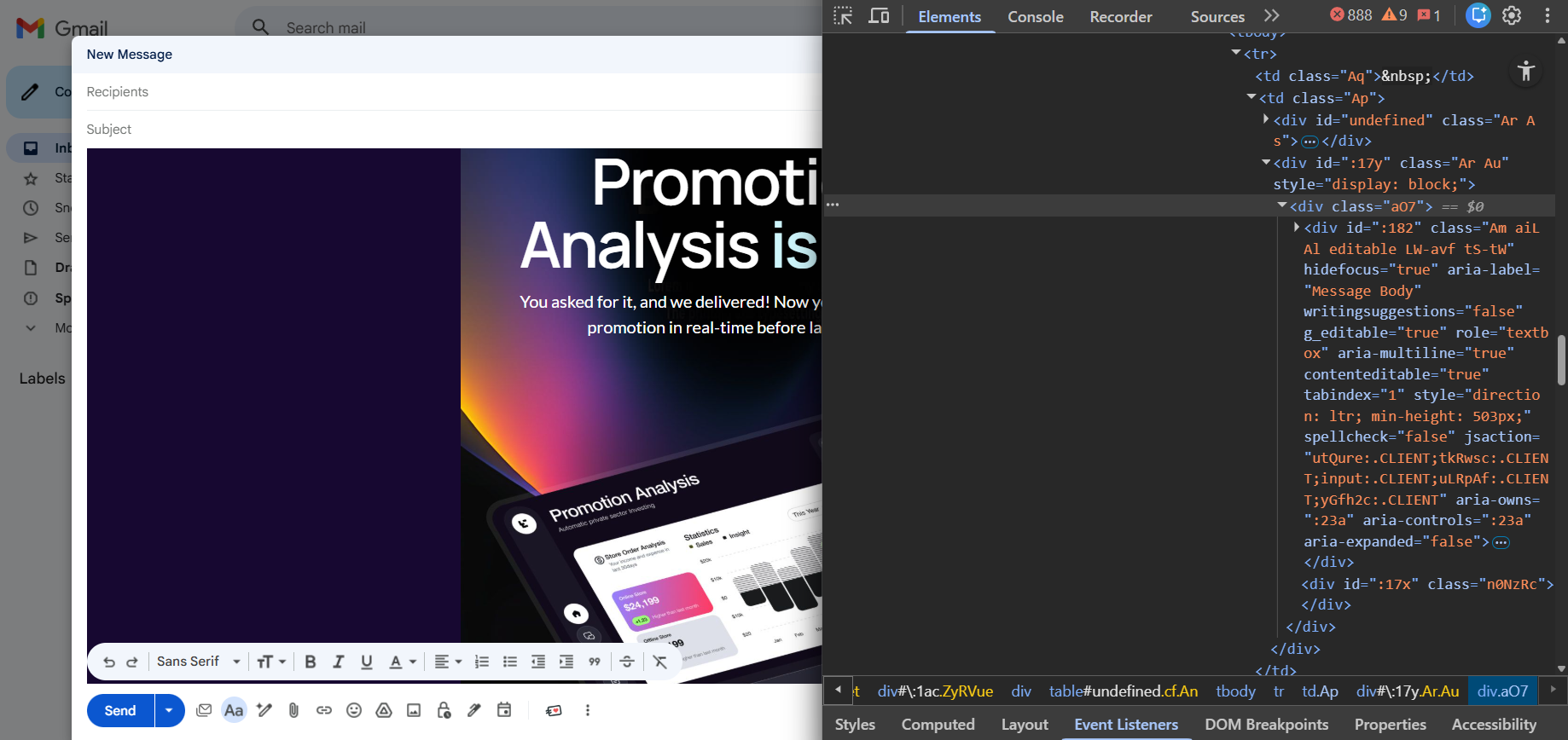
Task: Activate DevTools element inspector tool
Action: pos(843,16)
